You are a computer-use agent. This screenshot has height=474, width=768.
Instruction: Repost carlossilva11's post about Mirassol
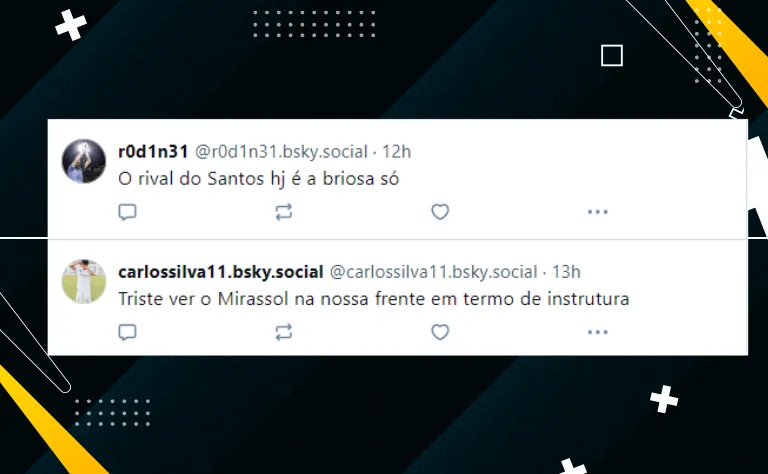pos(284,332)
